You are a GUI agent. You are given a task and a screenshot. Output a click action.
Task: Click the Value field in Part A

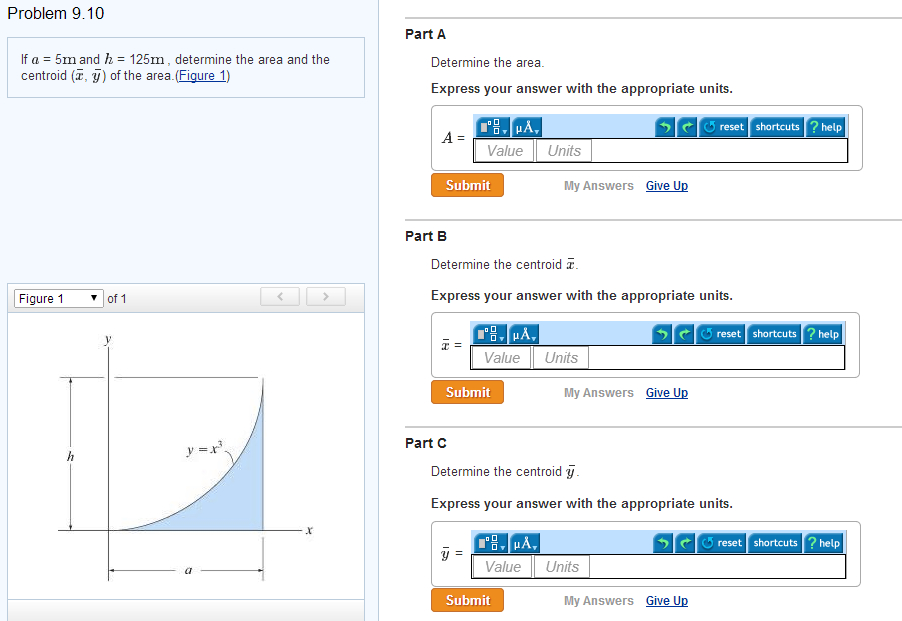pyautogui.click(x=504, y=150)
